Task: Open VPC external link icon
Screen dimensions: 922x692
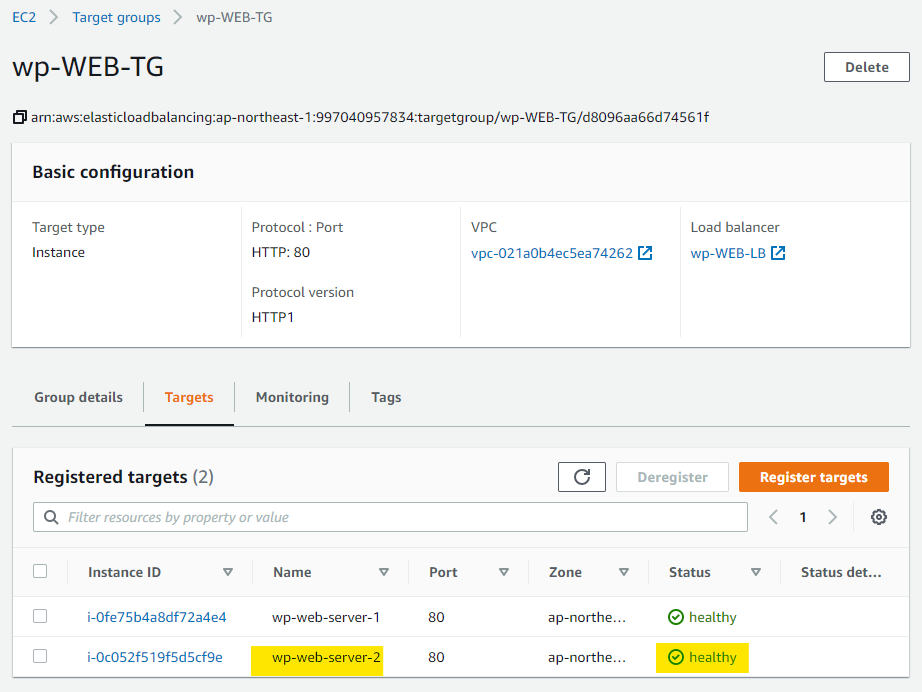Action: pyautogui.click(x=645, y=253)
